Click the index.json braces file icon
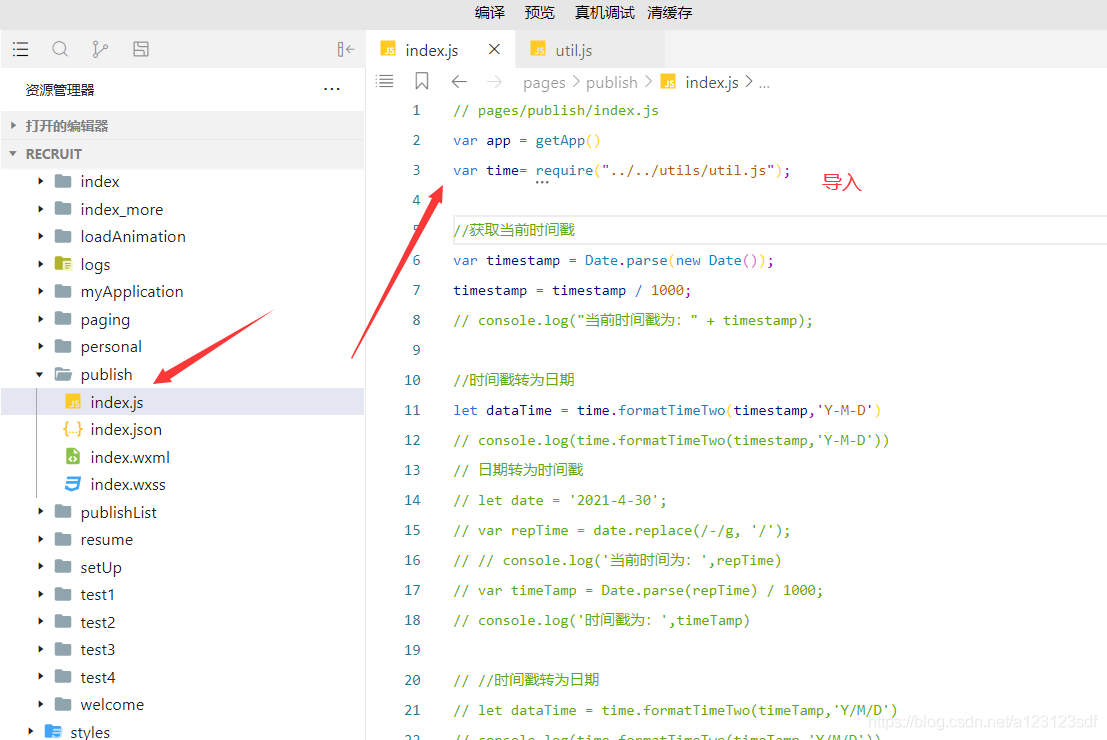1107x740 pixels. point(73,429)
